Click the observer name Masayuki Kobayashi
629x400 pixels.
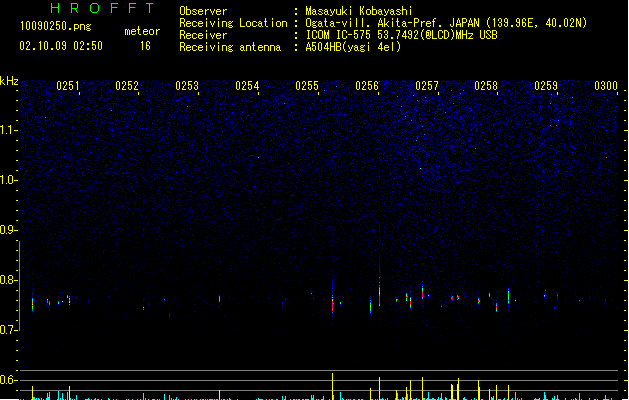pyautogui.click(x=359, y=11)
